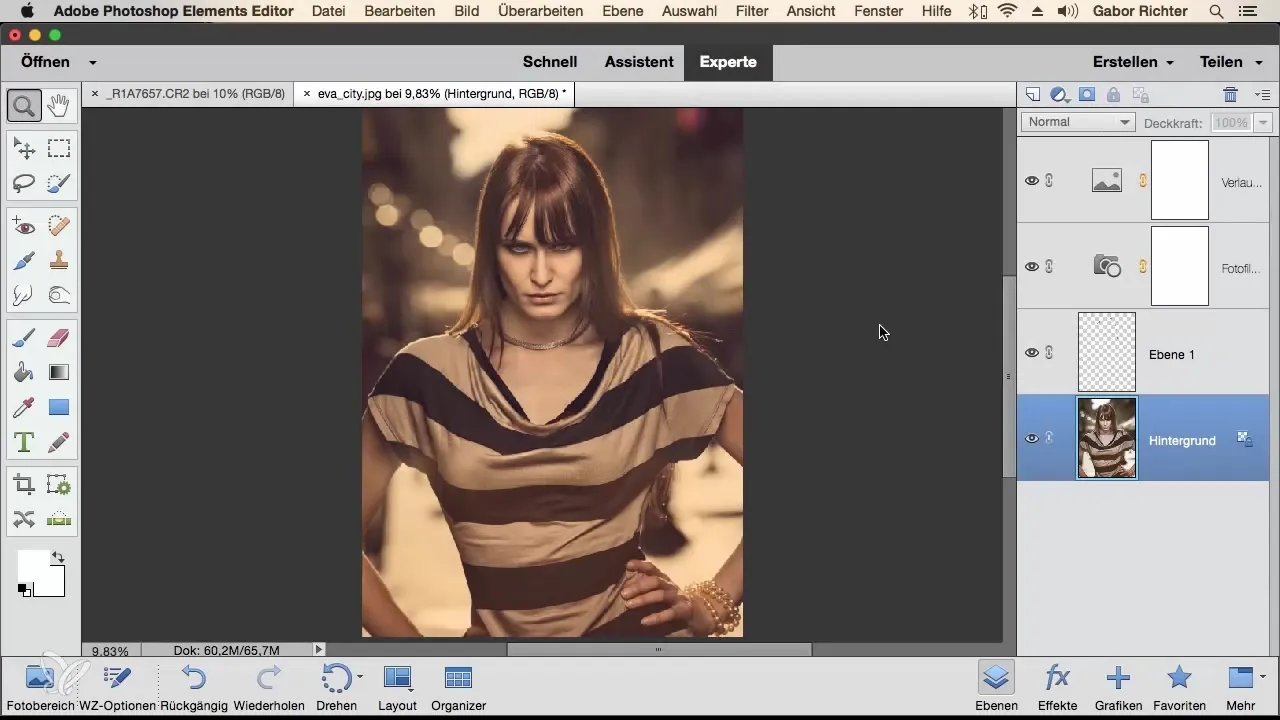Select the Sponge tool
Image resolution: width=1280 pixels, height=720 pixels.
(x=59, y=295)
